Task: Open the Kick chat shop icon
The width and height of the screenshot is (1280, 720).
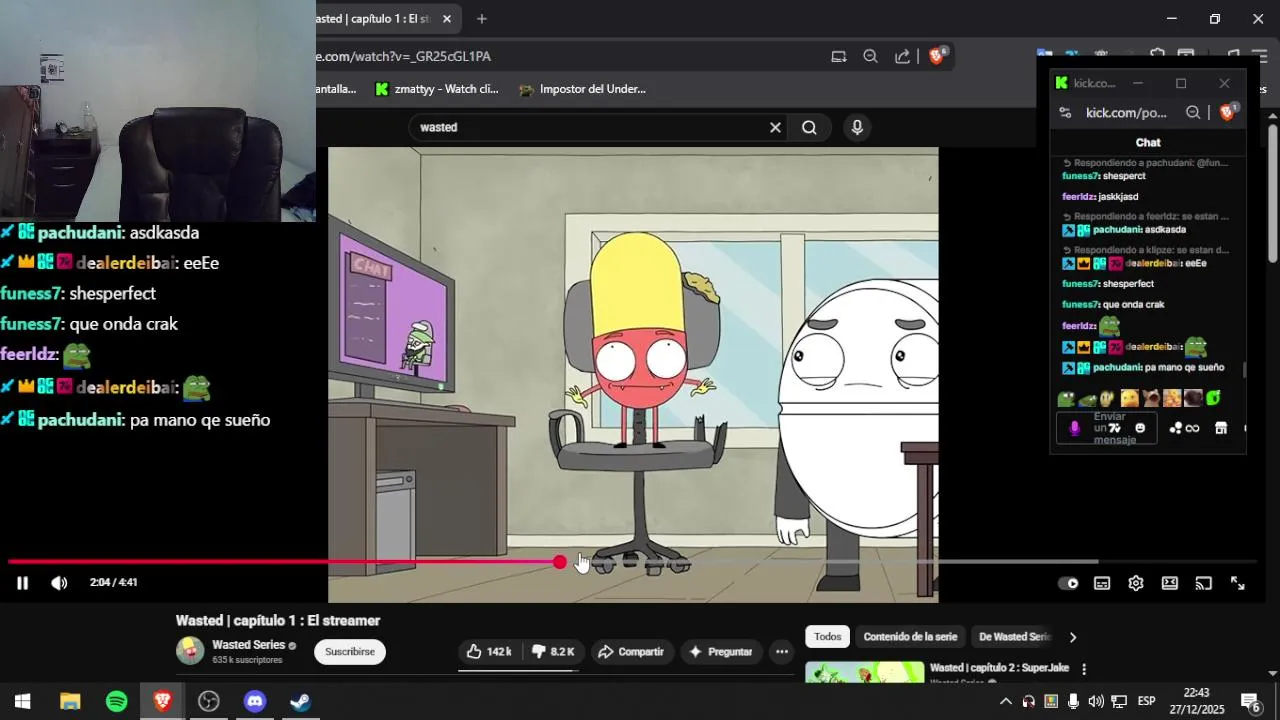Action: click(1221, 428)
